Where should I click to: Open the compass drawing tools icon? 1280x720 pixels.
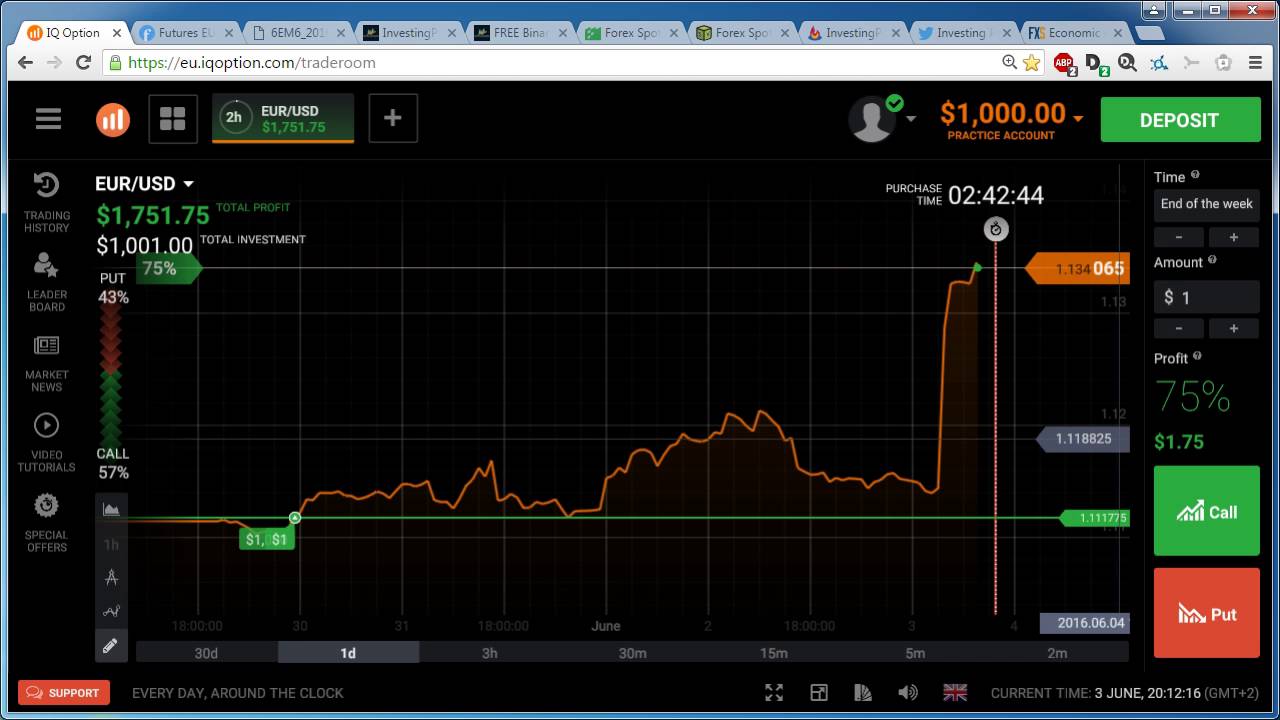click(x=111, y=577)
